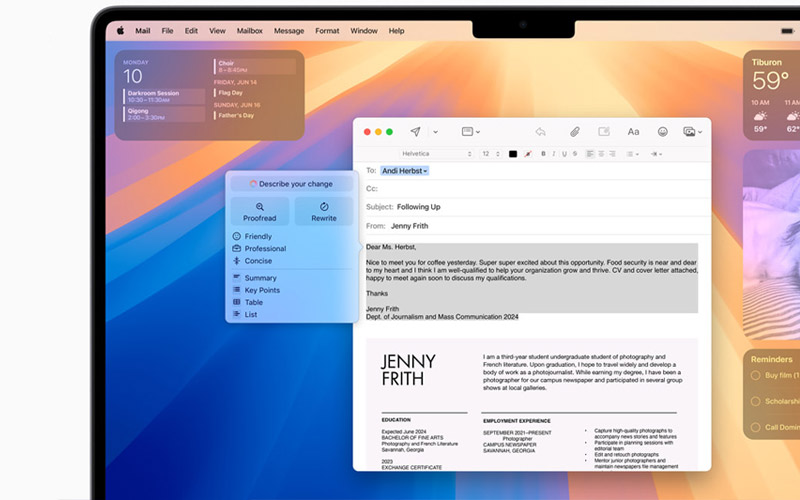Select Key Points in Writing Tools

(256, 290)
